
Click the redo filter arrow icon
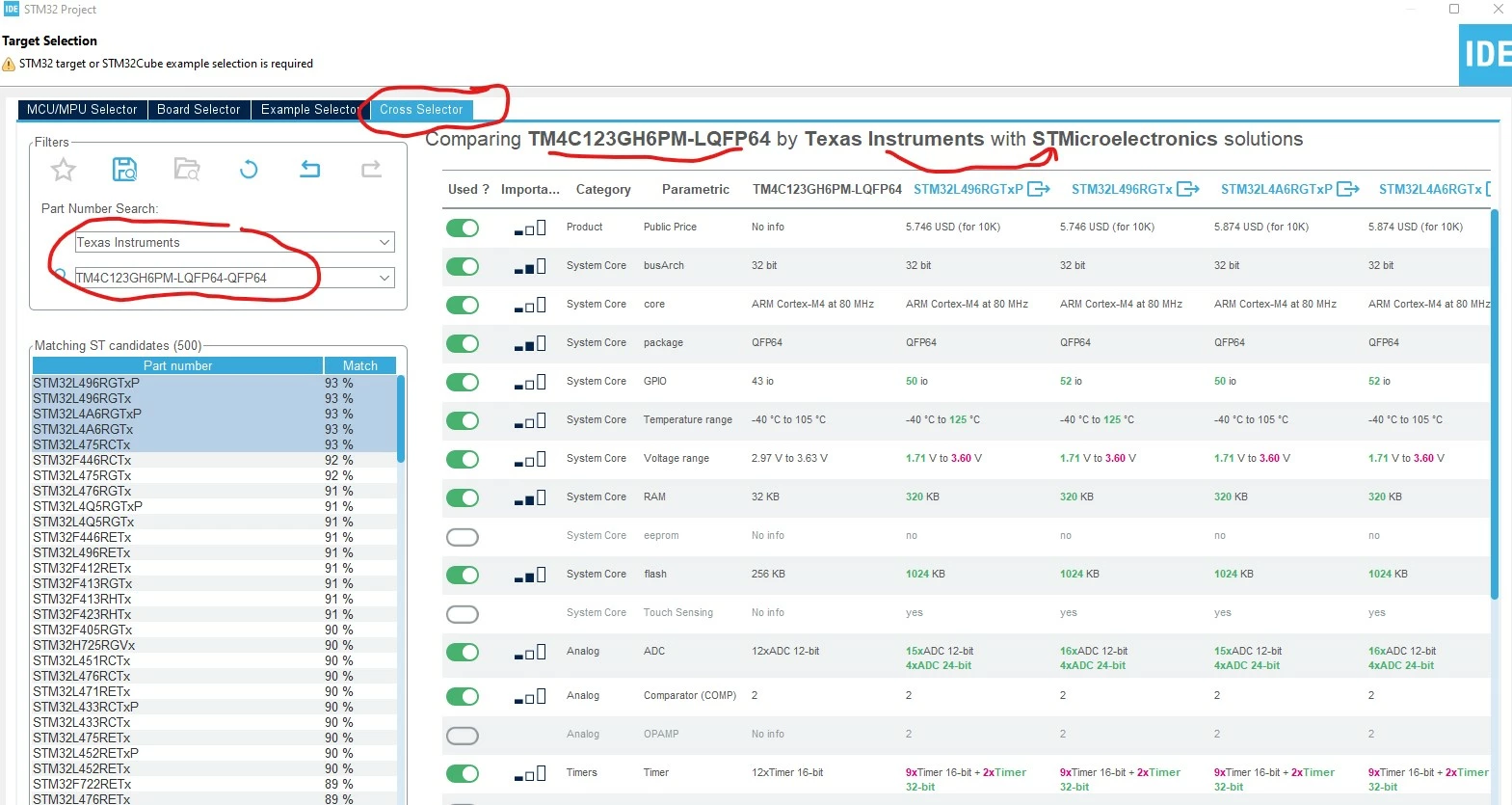(x=371, y=170)
